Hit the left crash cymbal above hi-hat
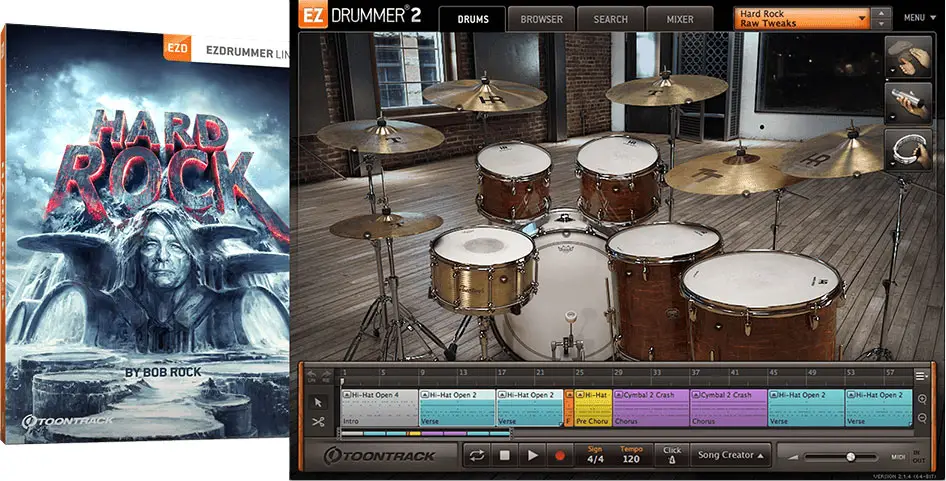This screenshot has width=946, height=481. pyautogui.click(x=380, y=134)
